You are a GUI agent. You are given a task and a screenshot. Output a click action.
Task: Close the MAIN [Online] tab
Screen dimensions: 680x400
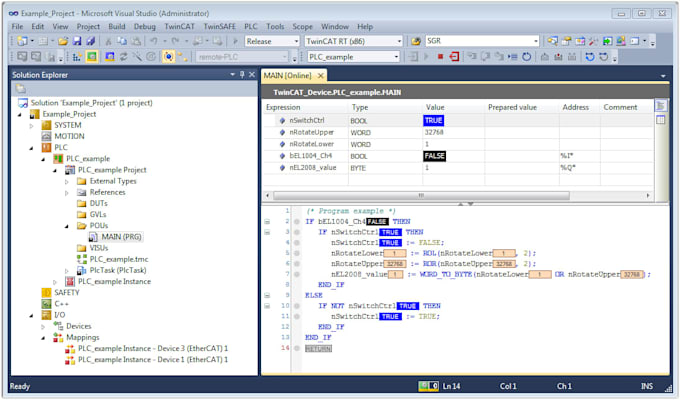coord(320,75)
